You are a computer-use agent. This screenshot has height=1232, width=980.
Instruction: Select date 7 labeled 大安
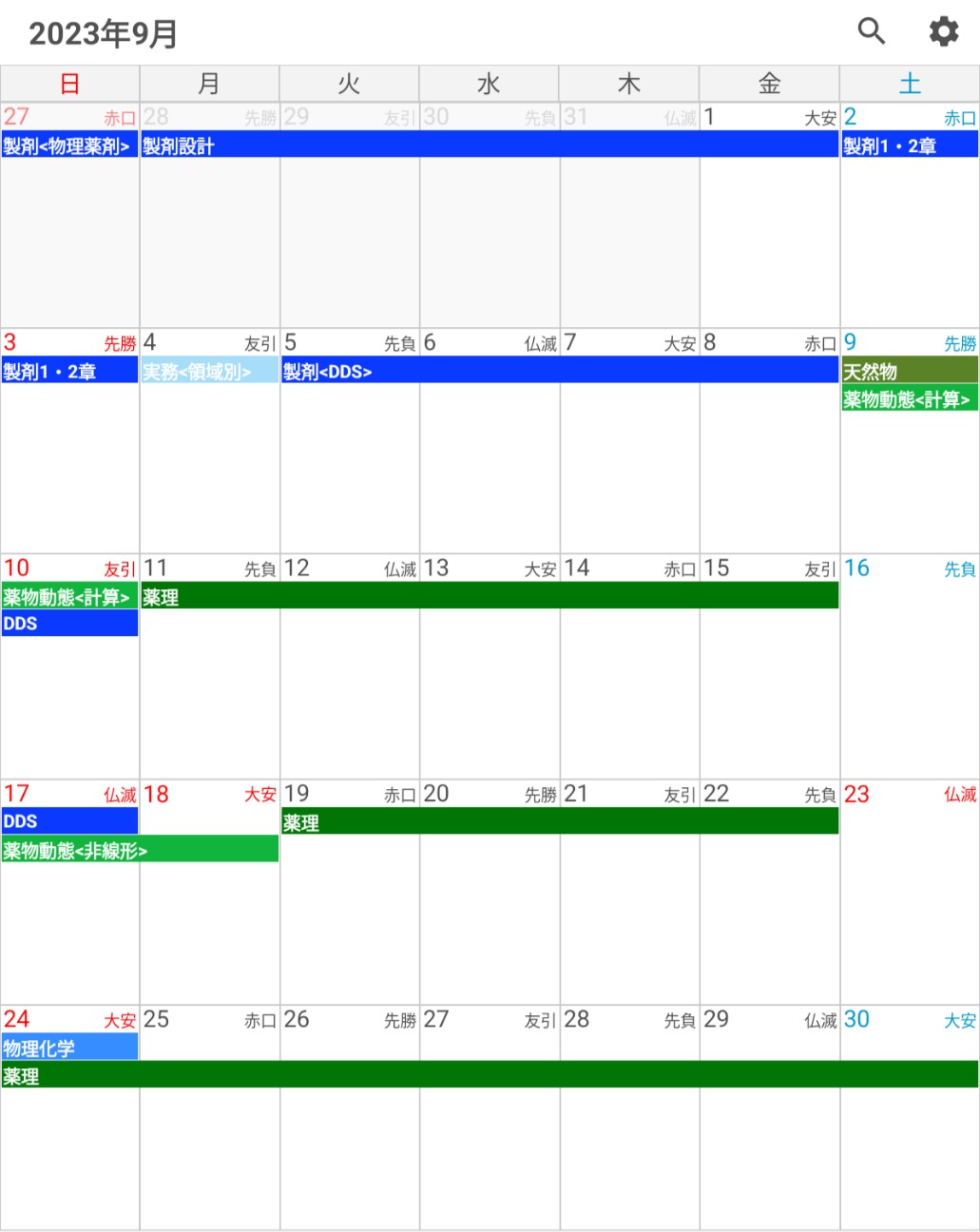629,441
